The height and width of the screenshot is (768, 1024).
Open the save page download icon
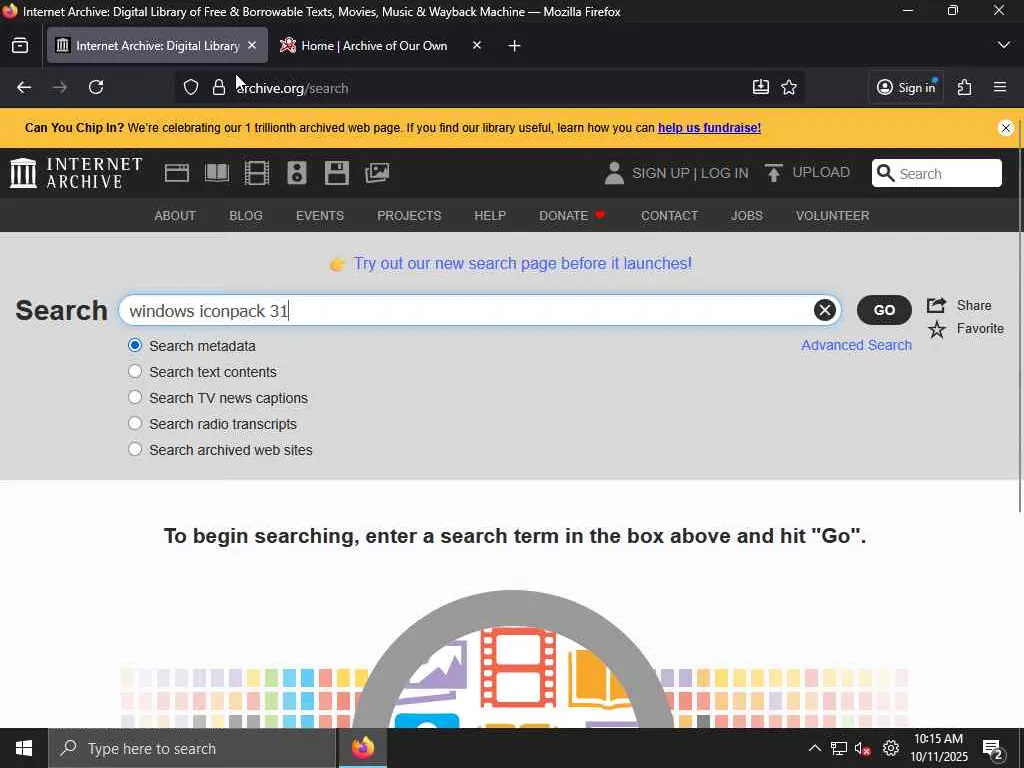click(x=761, y=88)
